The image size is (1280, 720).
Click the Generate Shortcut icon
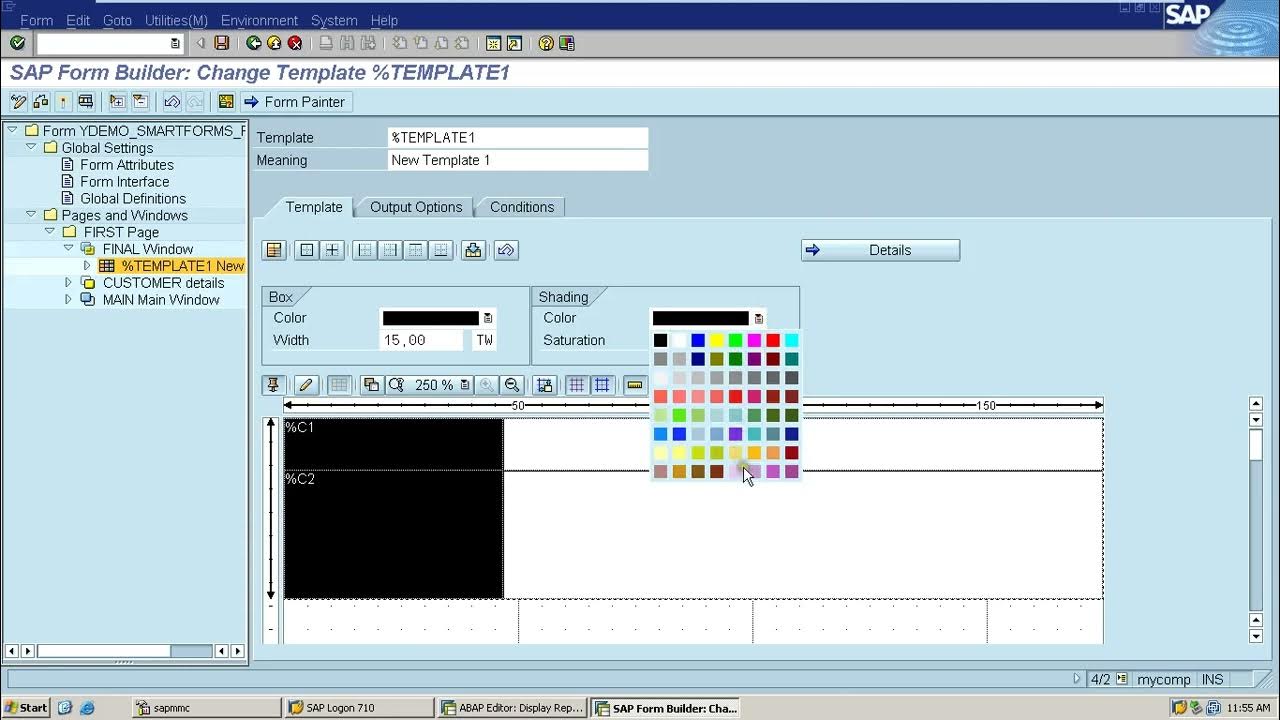click(x=514, y=43)
